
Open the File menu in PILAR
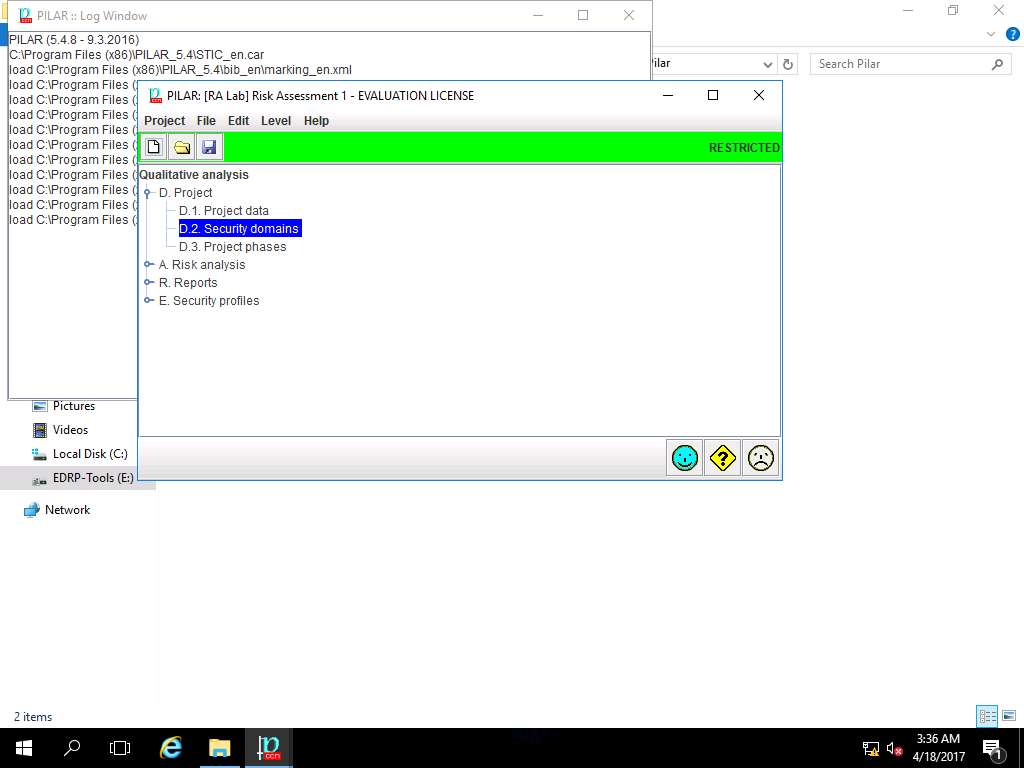(206, 121)
